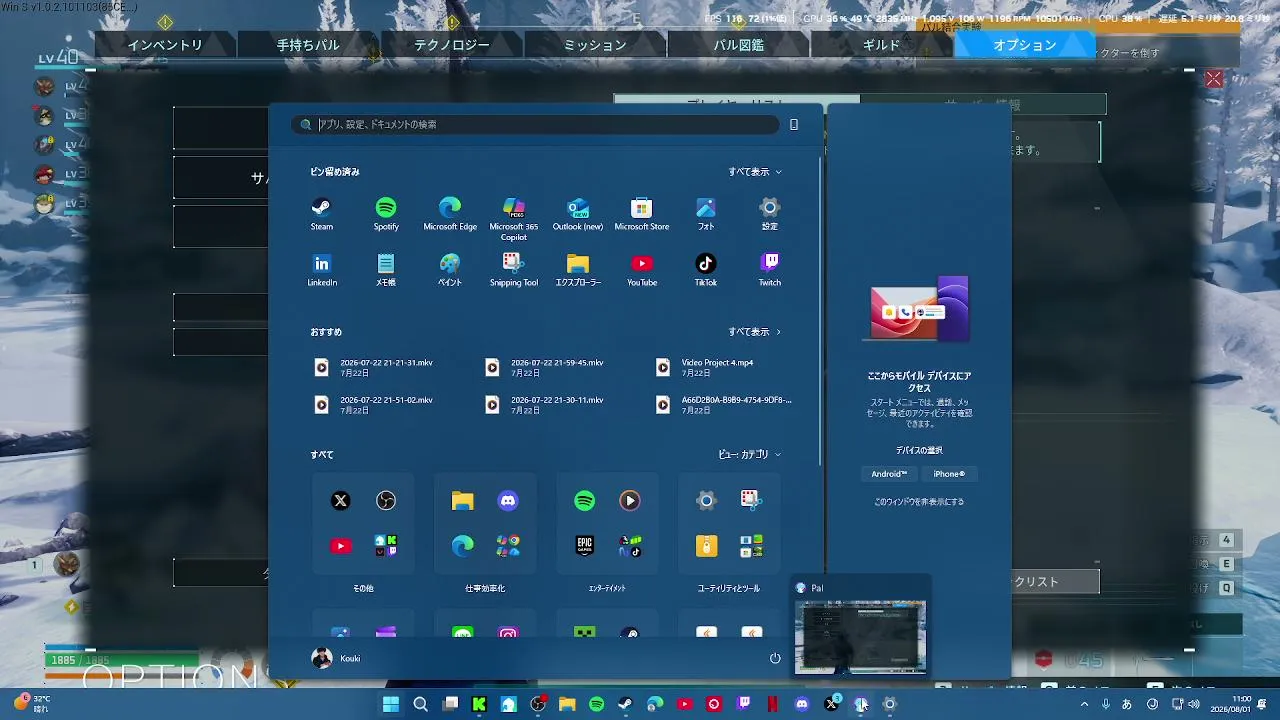Open LinkedIn pinned app

[x=322, y=270]
